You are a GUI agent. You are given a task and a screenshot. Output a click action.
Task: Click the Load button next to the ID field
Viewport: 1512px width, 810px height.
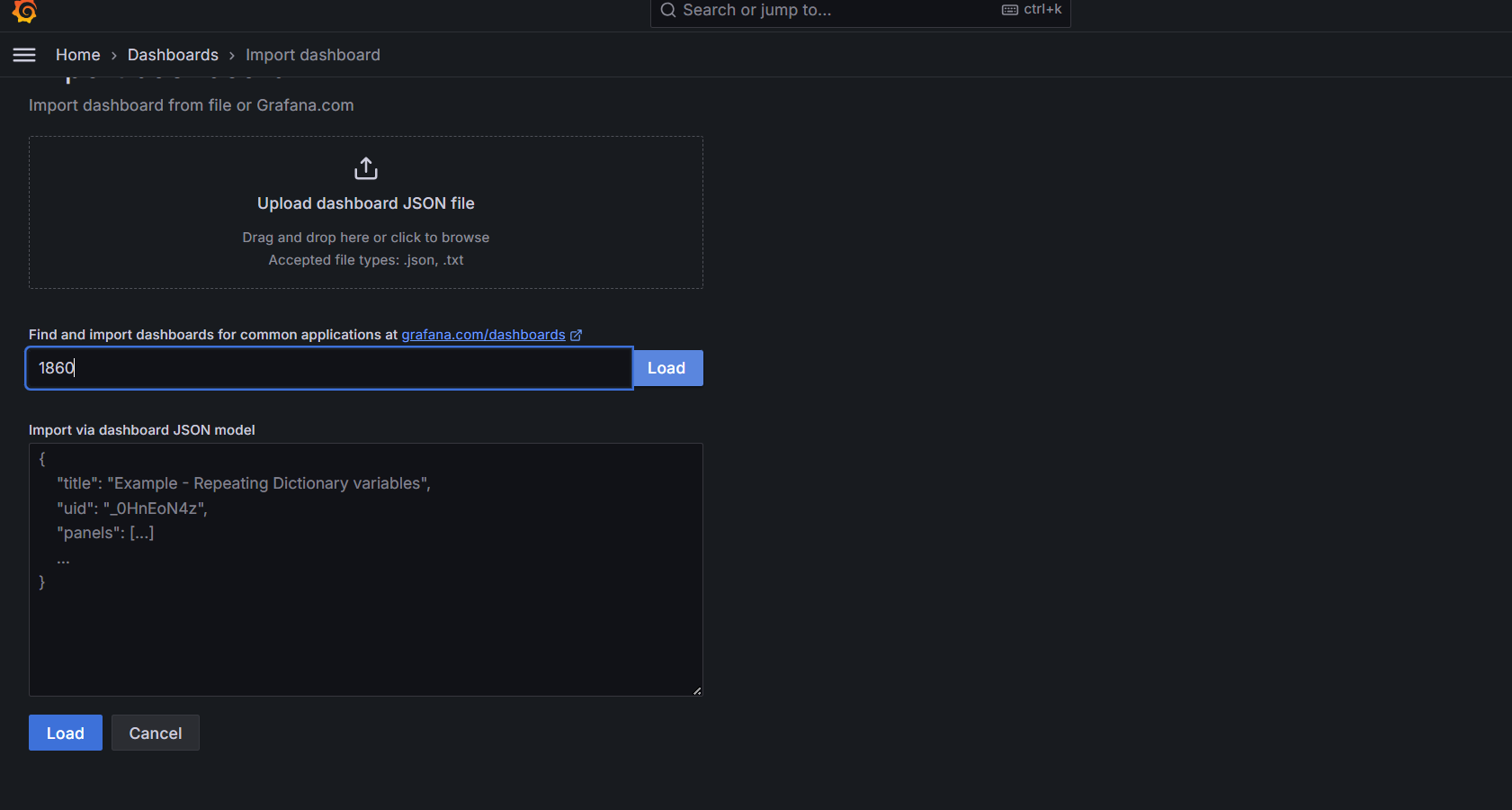point(667,368)
